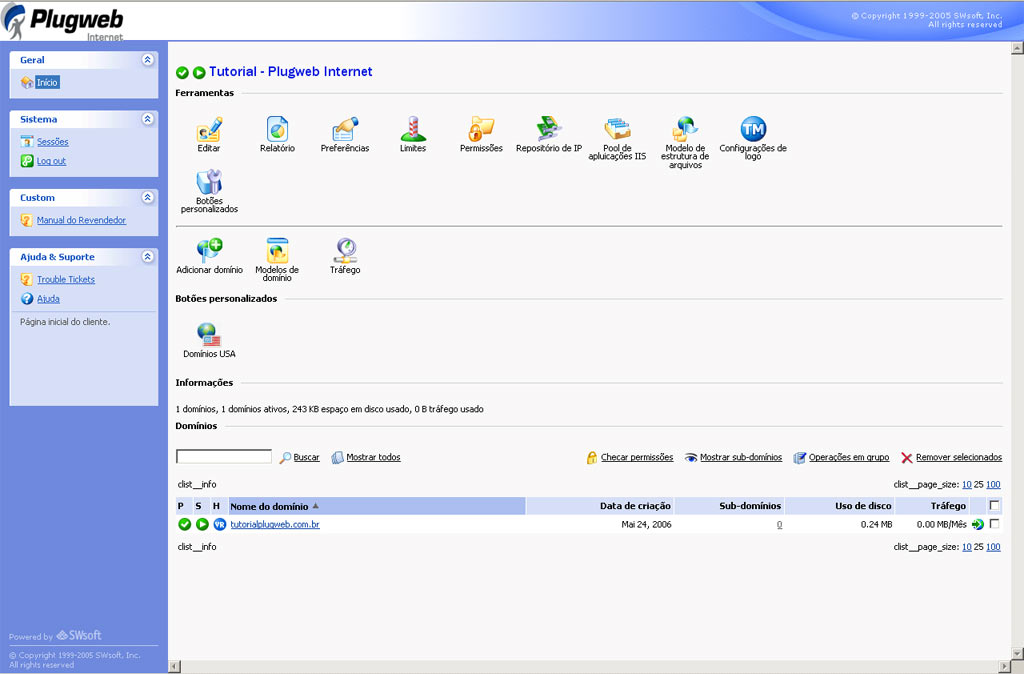
Task: Click Checar permissões link
Action: tap(637, 457)
